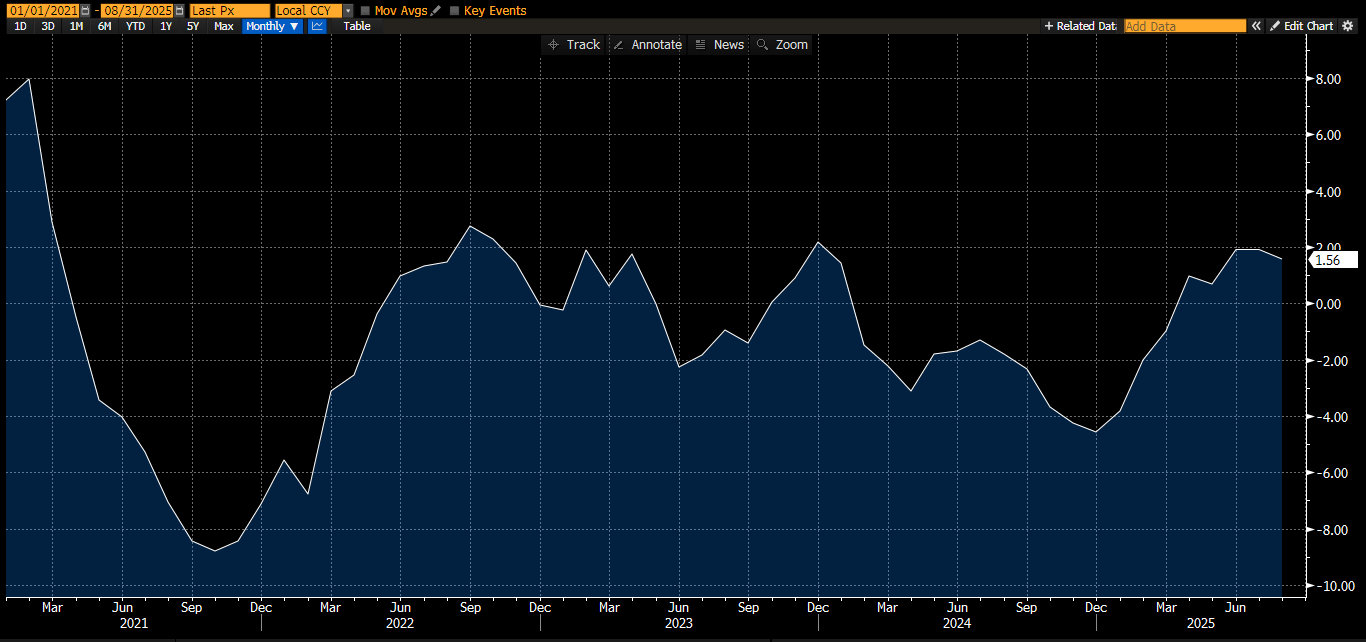Open chart settings gear icon
The image size is (1366, 642).
coord(1347,26)
